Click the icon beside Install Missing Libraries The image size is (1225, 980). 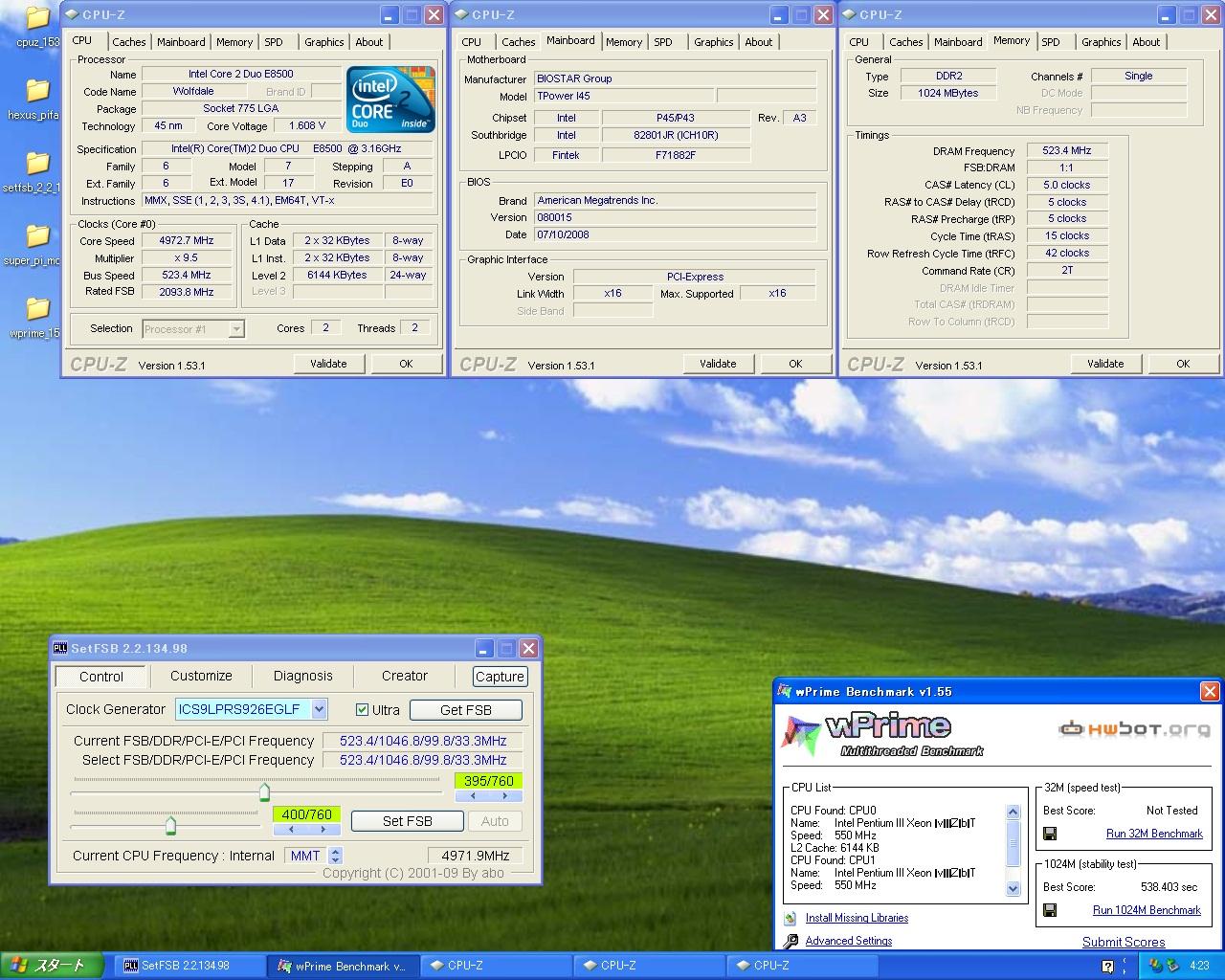[x=790, y=918]
